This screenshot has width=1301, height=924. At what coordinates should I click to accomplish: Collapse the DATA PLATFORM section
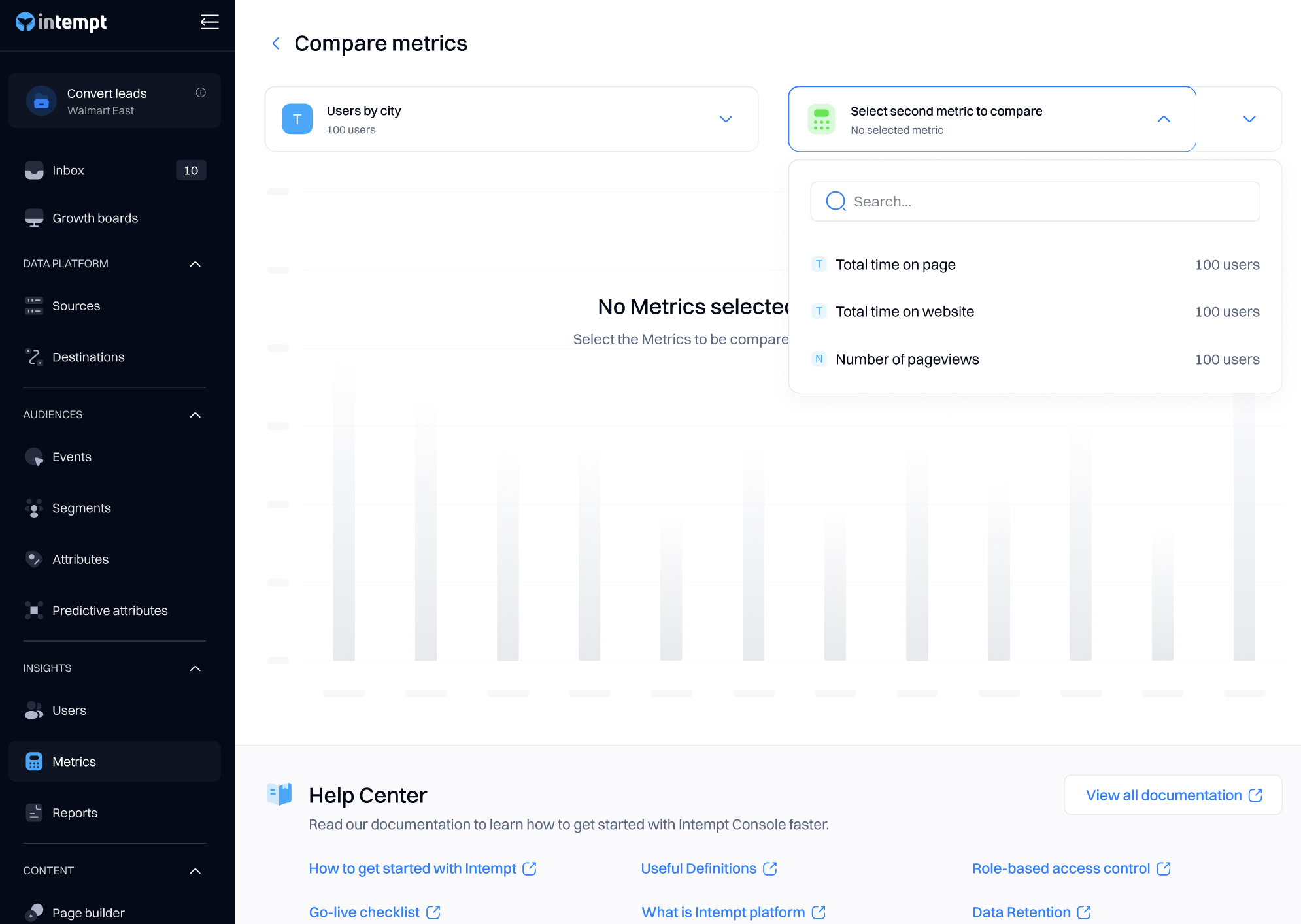195,264
